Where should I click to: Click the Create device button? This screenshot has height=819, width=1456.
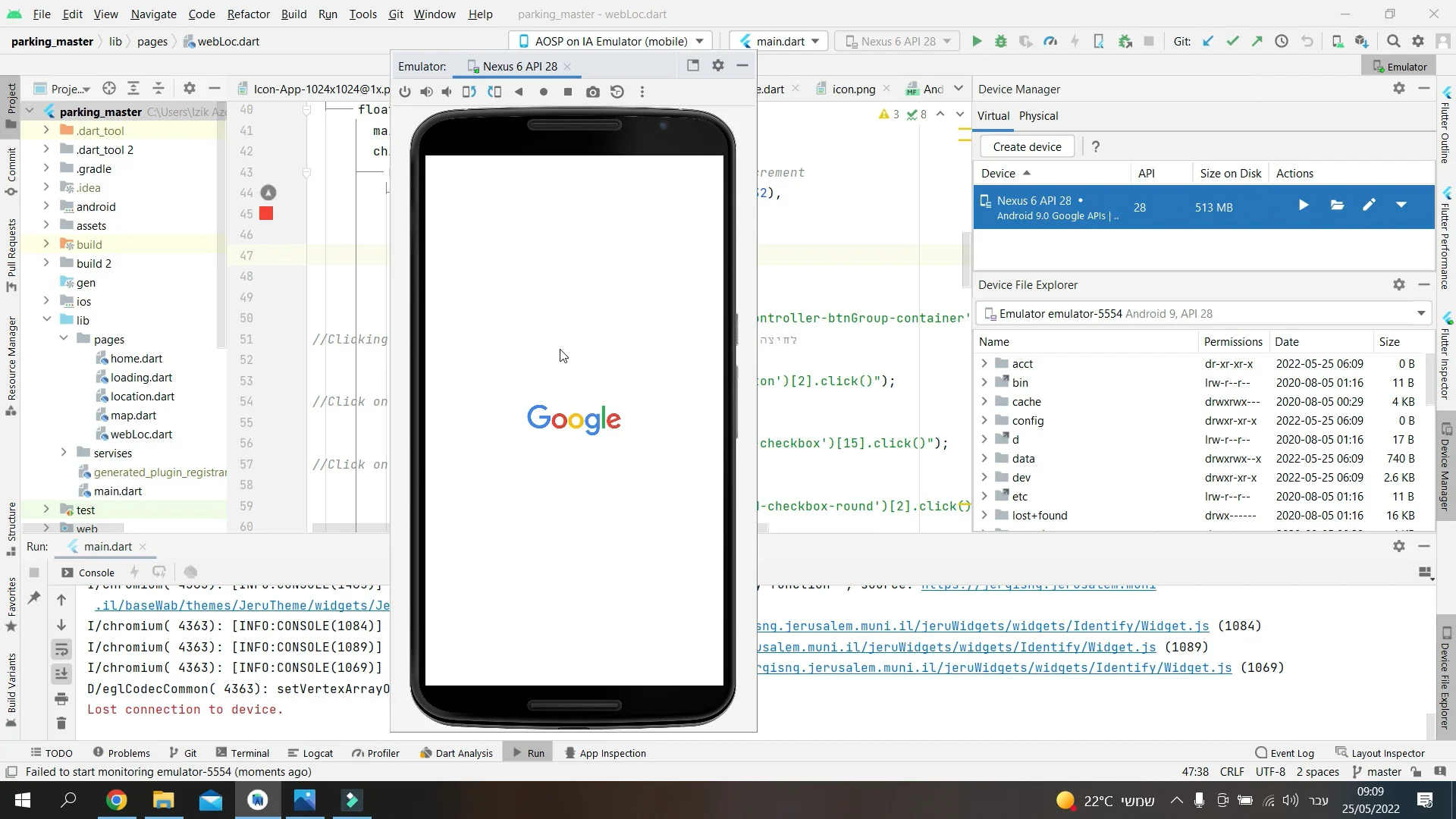[x=1027, y=147]
